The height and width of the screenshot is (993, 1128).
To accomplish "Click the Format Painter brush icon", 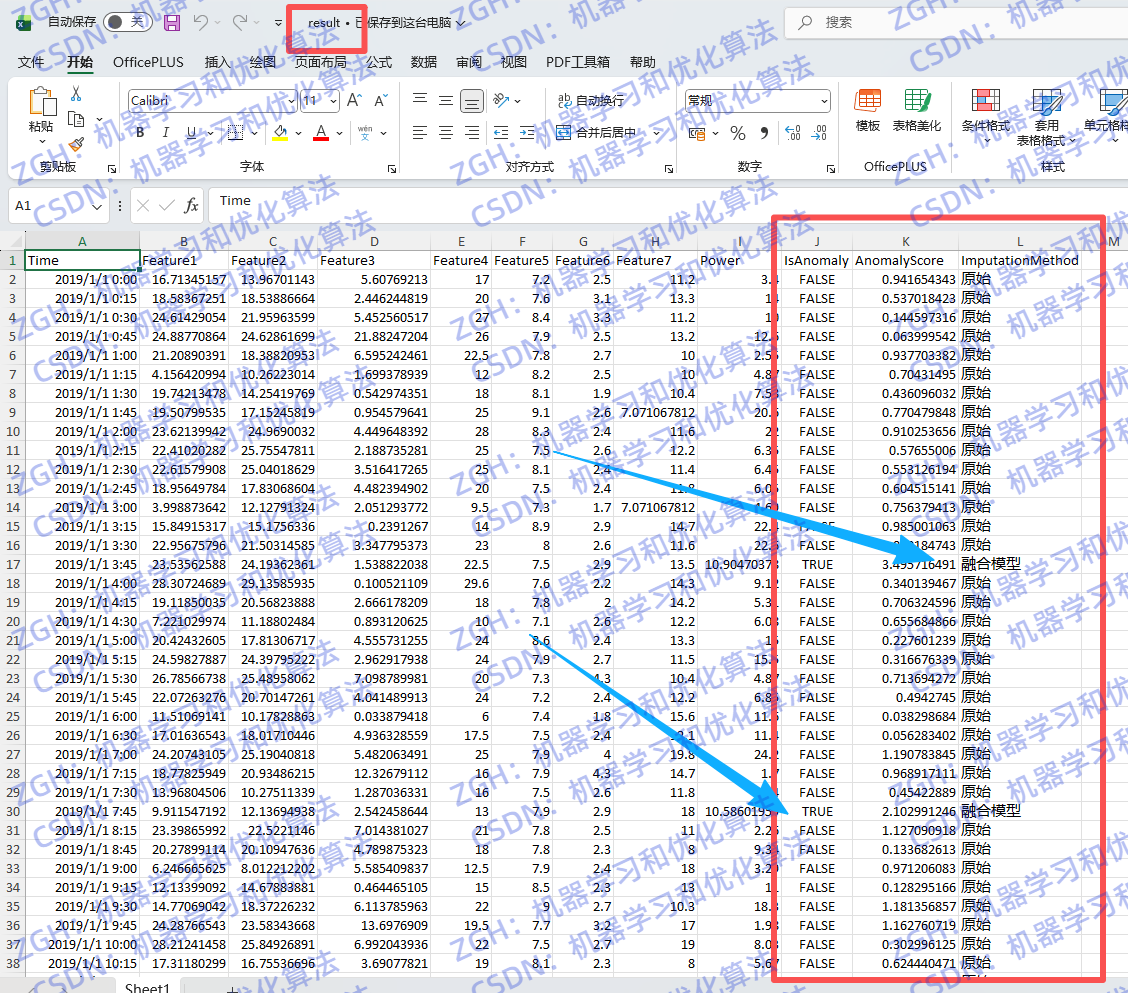I will pos(76,144).
